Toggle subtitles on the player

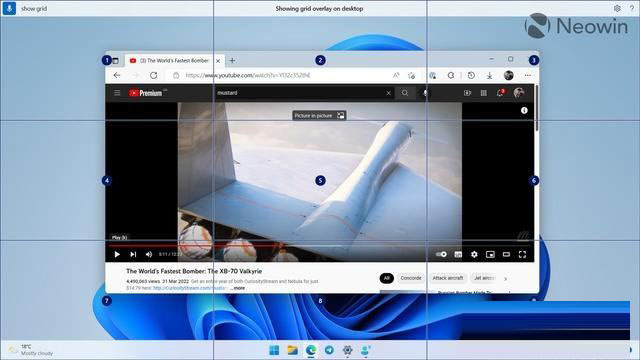(458, 254)
